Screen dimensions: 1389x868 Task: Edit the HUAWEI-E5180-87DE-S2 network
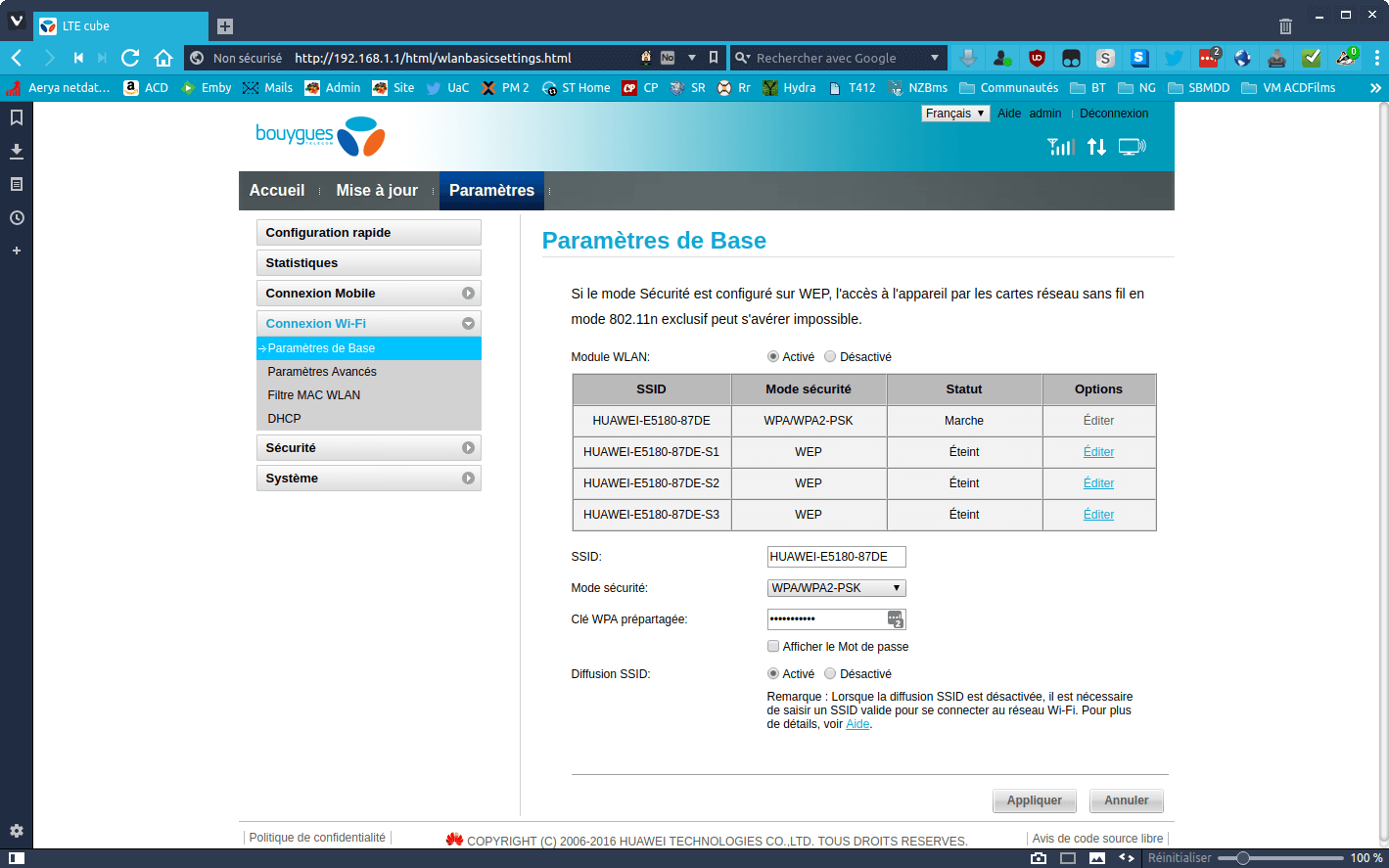point(1098,483)
